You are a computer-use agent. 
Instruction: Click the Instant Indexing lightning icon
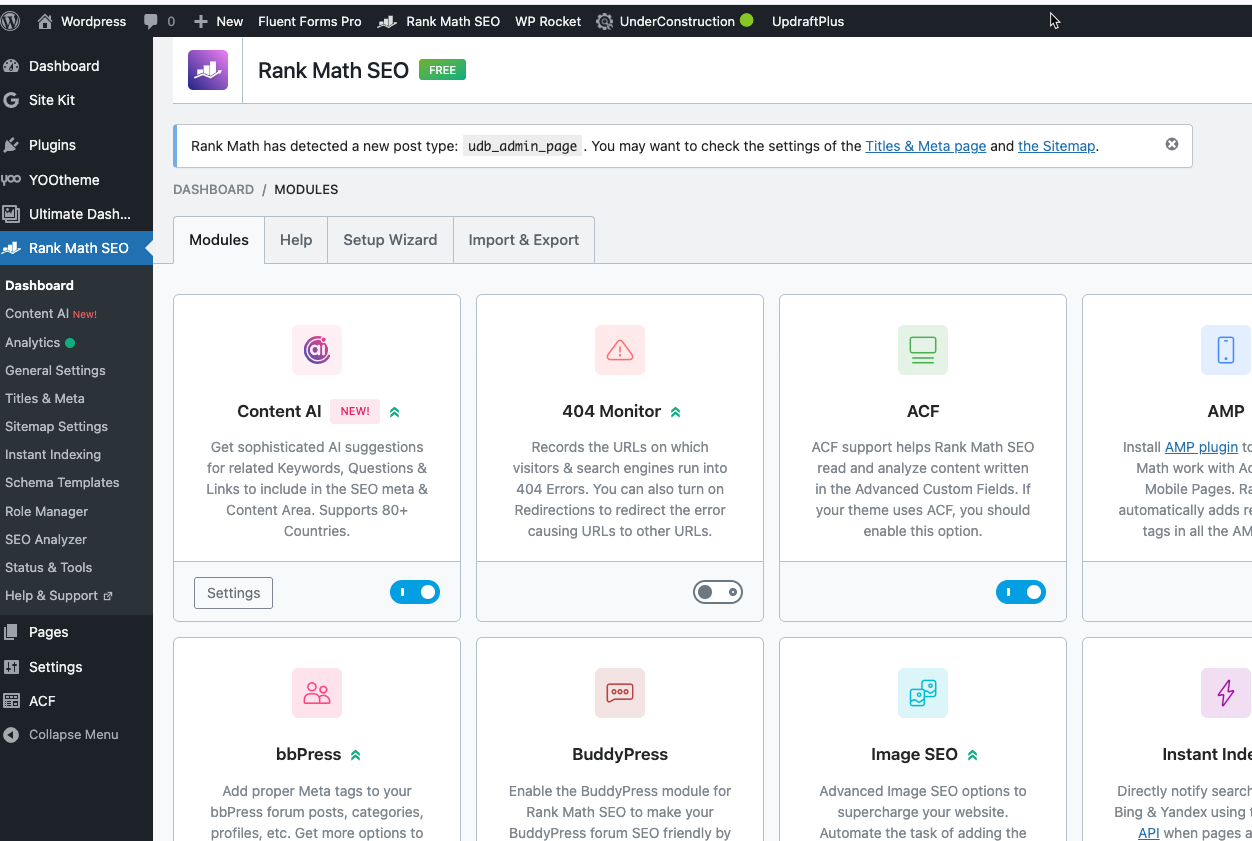coord(1226,693)
